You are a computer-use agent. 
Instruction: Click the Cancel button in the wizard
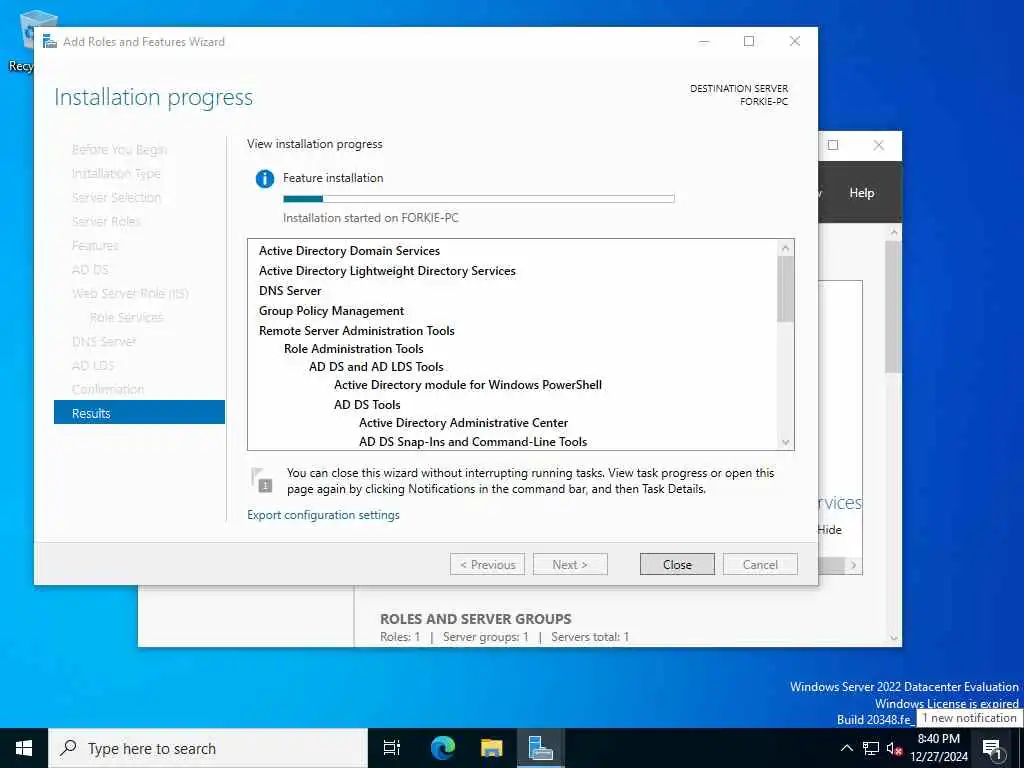pos(760,565)
